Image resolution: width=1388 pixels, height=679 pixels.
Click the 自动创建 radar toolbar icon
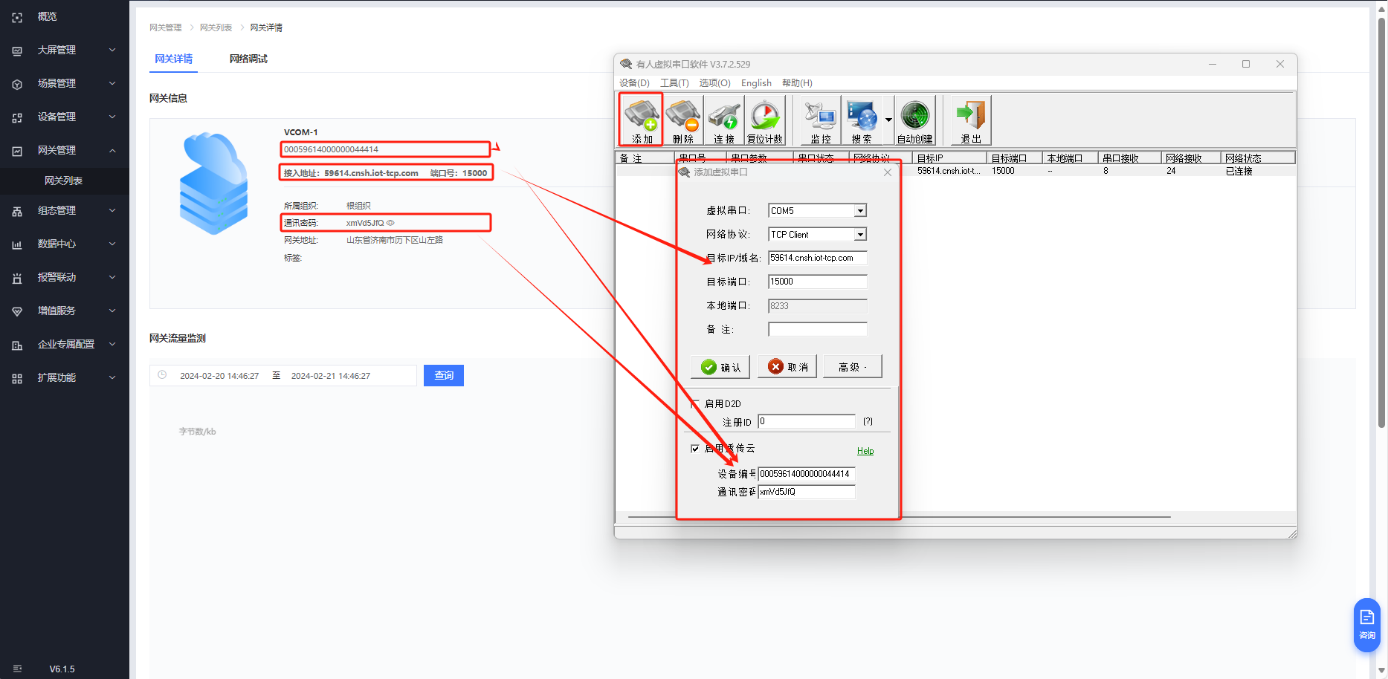pyautogui.click(x=915, y=120)
